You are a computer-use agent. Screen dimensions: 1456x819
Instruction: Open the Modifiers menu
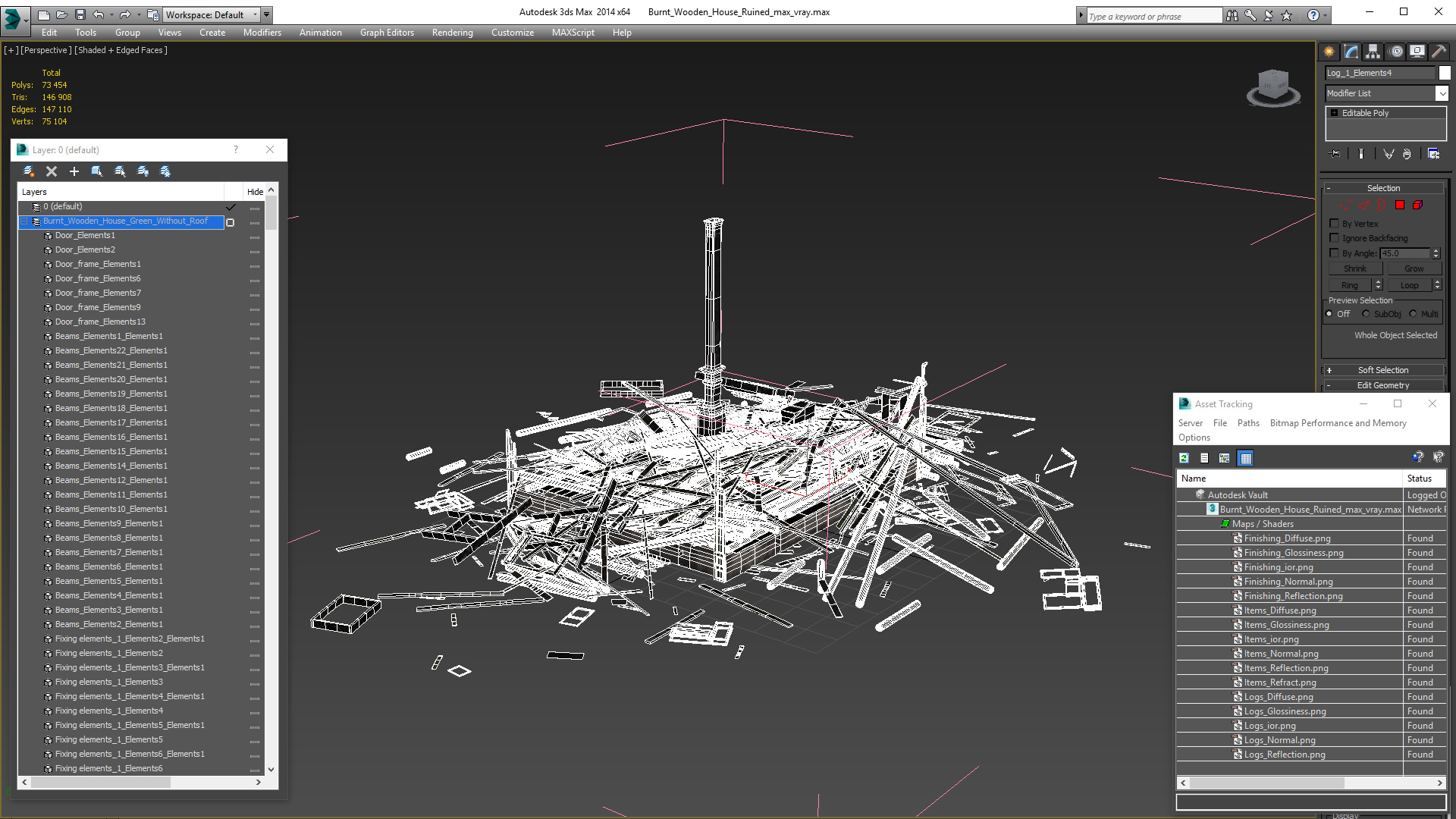(x=262, y=33)
